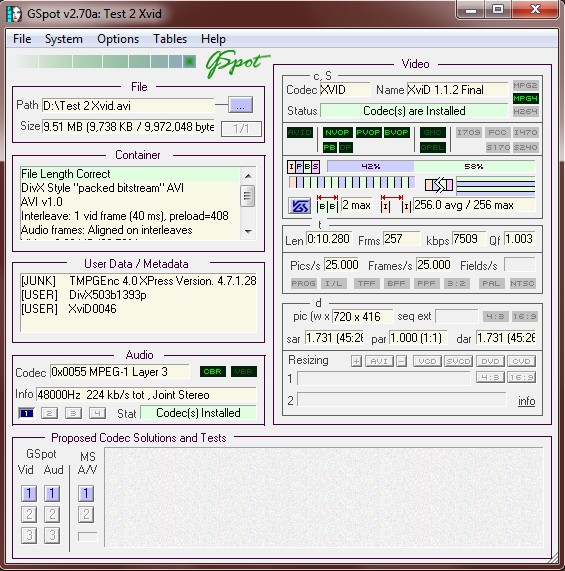Click the file Path input field
Viewport: 565px width, 571px height.
[128, 106]
